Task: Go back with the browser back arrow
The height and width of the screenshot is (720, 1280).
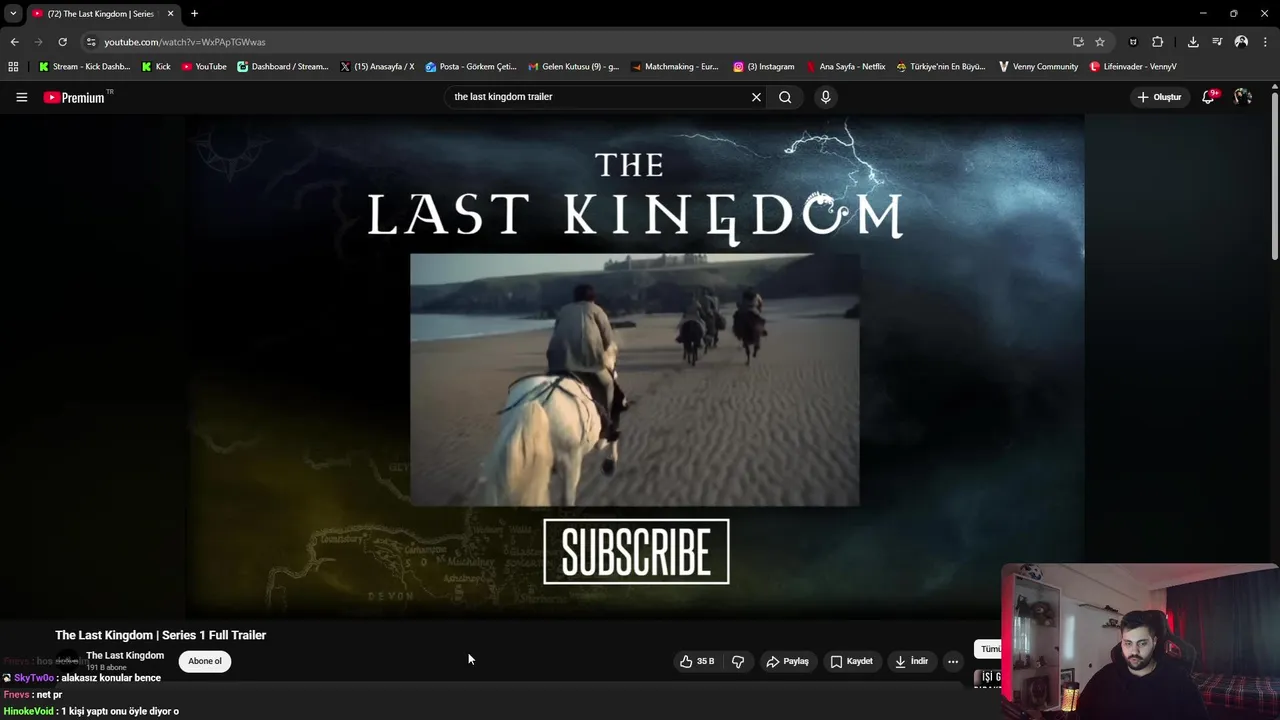Action: (14, 42)
